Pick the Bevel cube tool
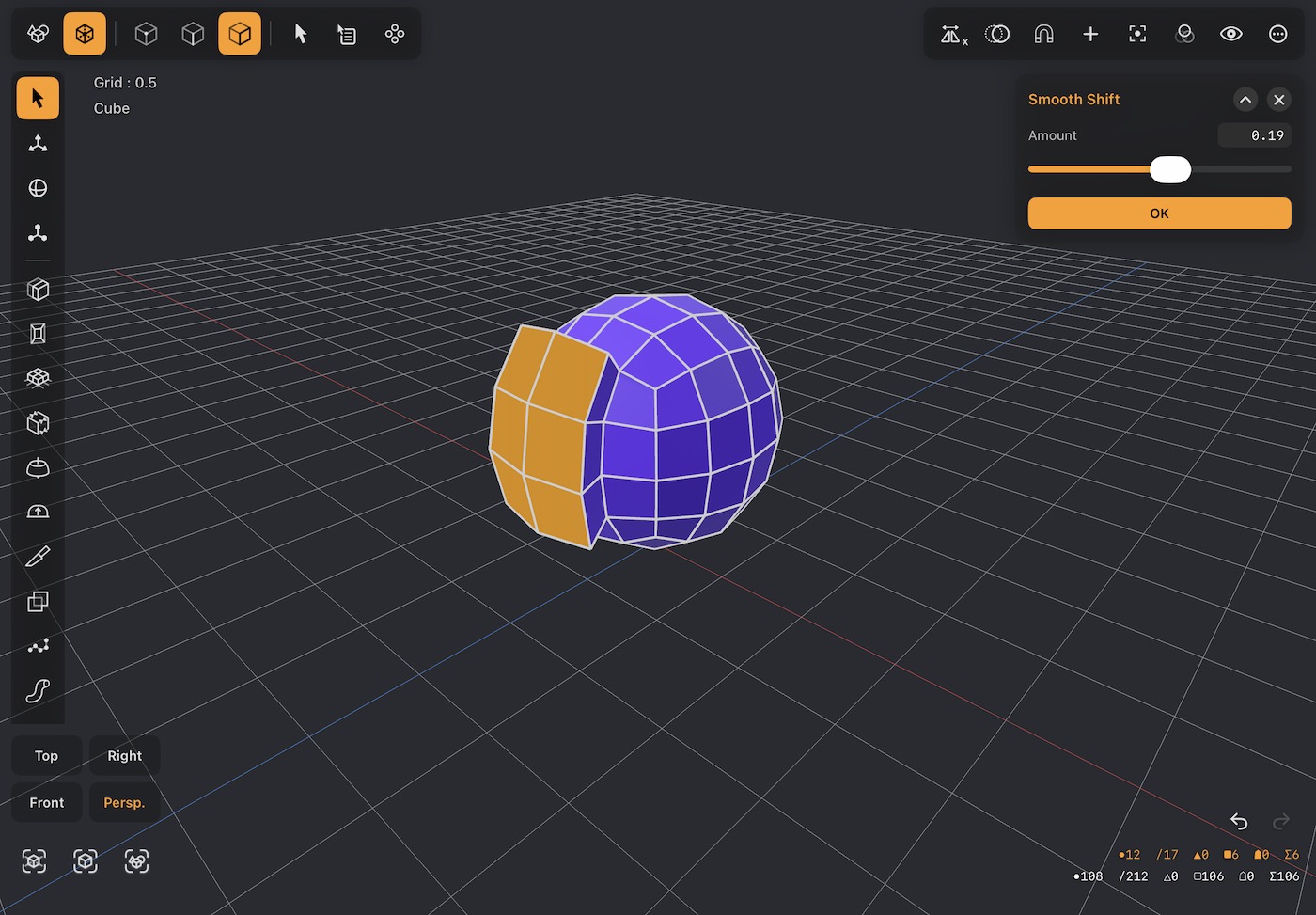1316x915 pixels. (38, 423)
